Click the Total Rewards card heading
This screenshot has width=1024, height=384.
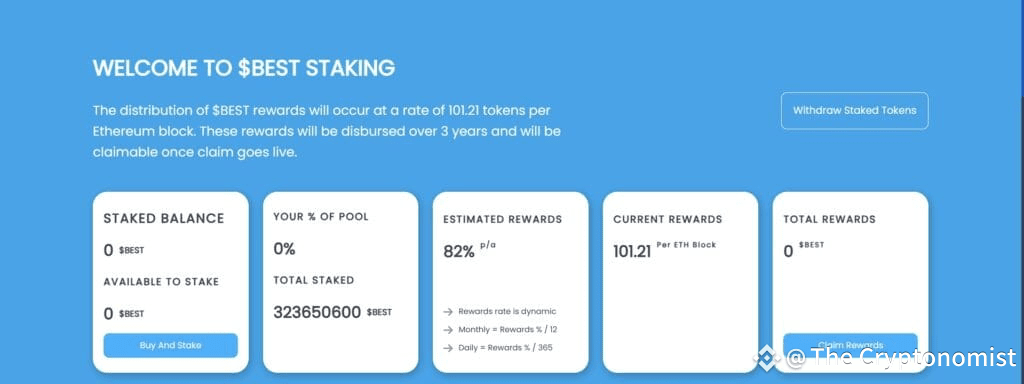(829, 219)
